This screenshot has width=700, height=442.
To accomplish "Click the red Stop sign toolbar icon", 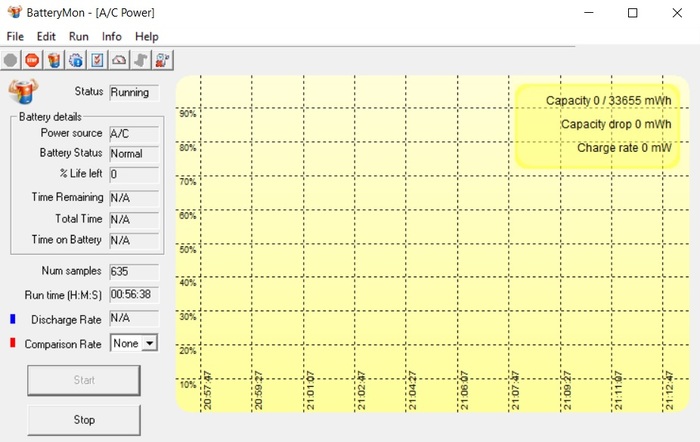I will [32, 60].
